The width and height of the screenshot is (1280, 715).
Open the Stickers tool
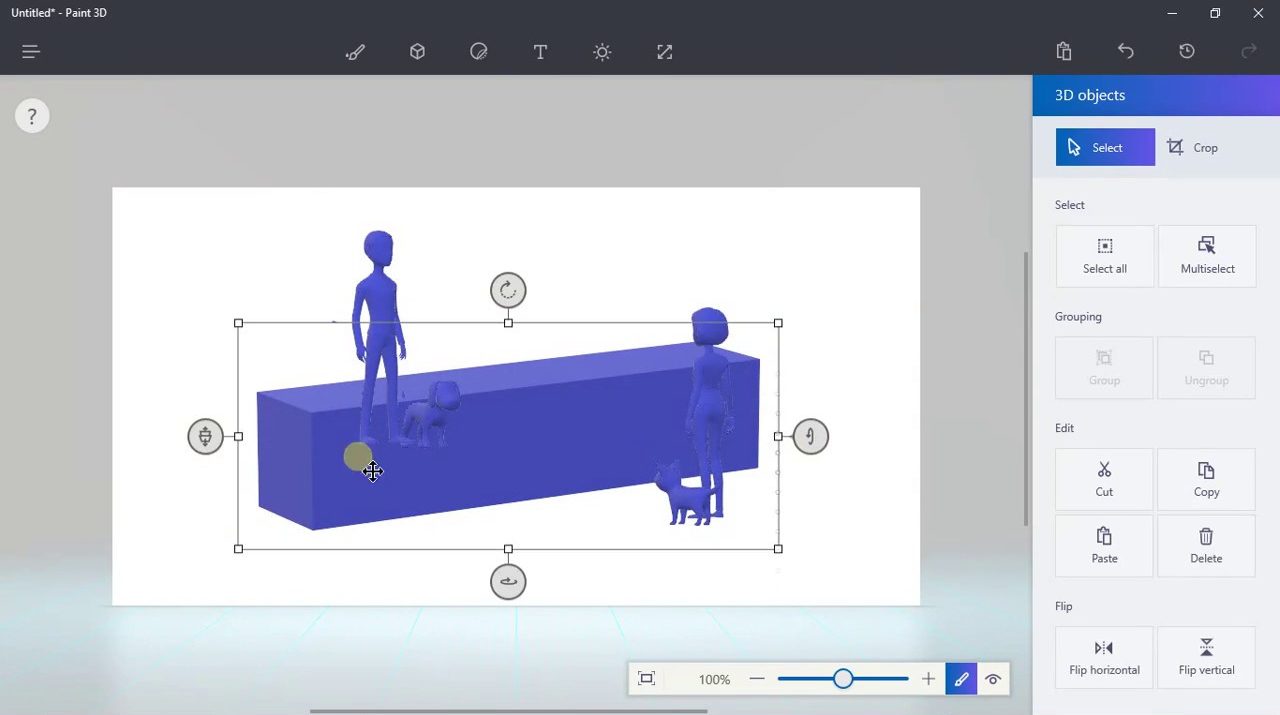click(479, 52)
